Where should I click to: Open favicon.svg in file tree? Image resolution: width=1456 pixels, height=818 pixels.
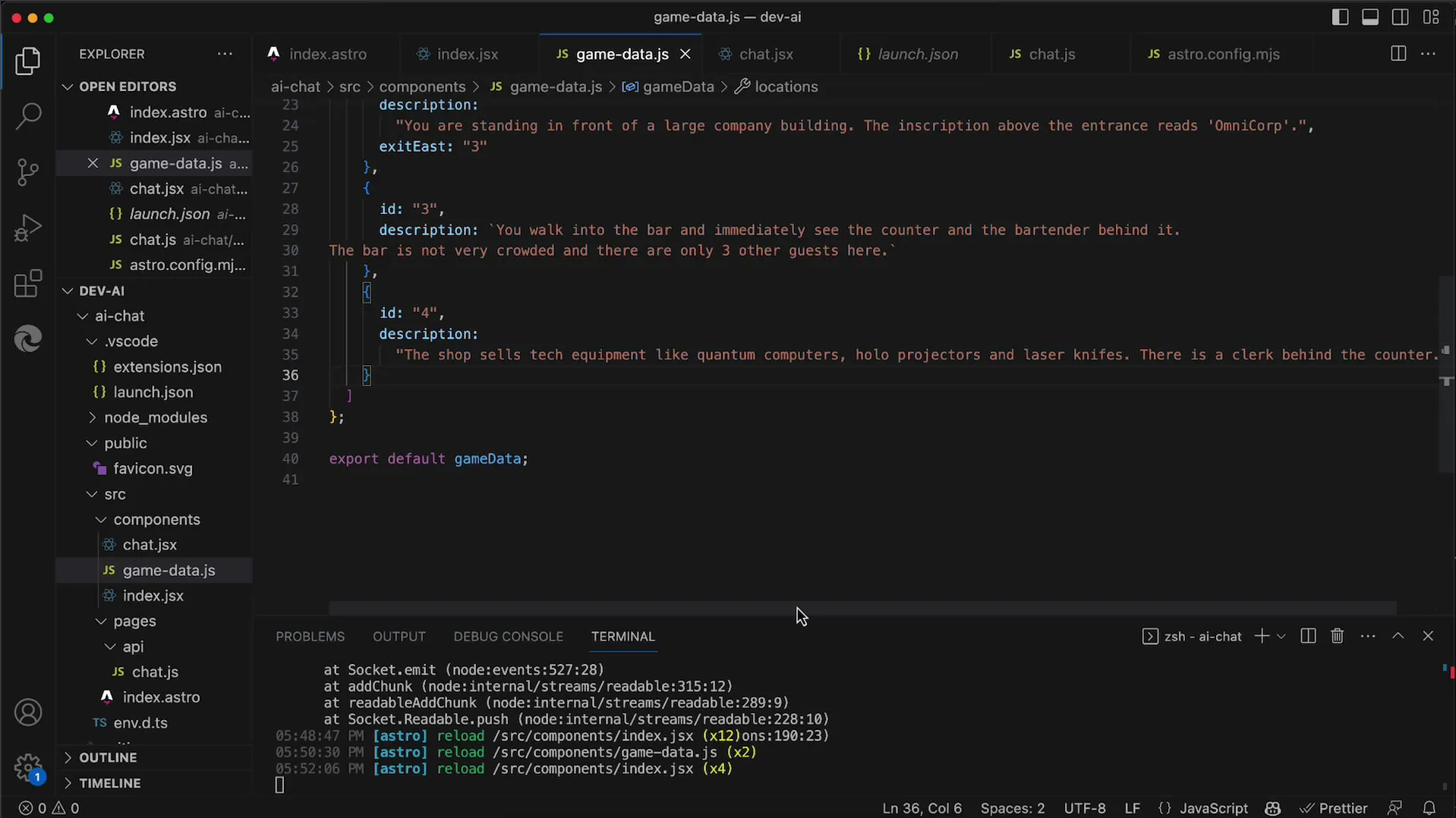click(x=153, y=468)
